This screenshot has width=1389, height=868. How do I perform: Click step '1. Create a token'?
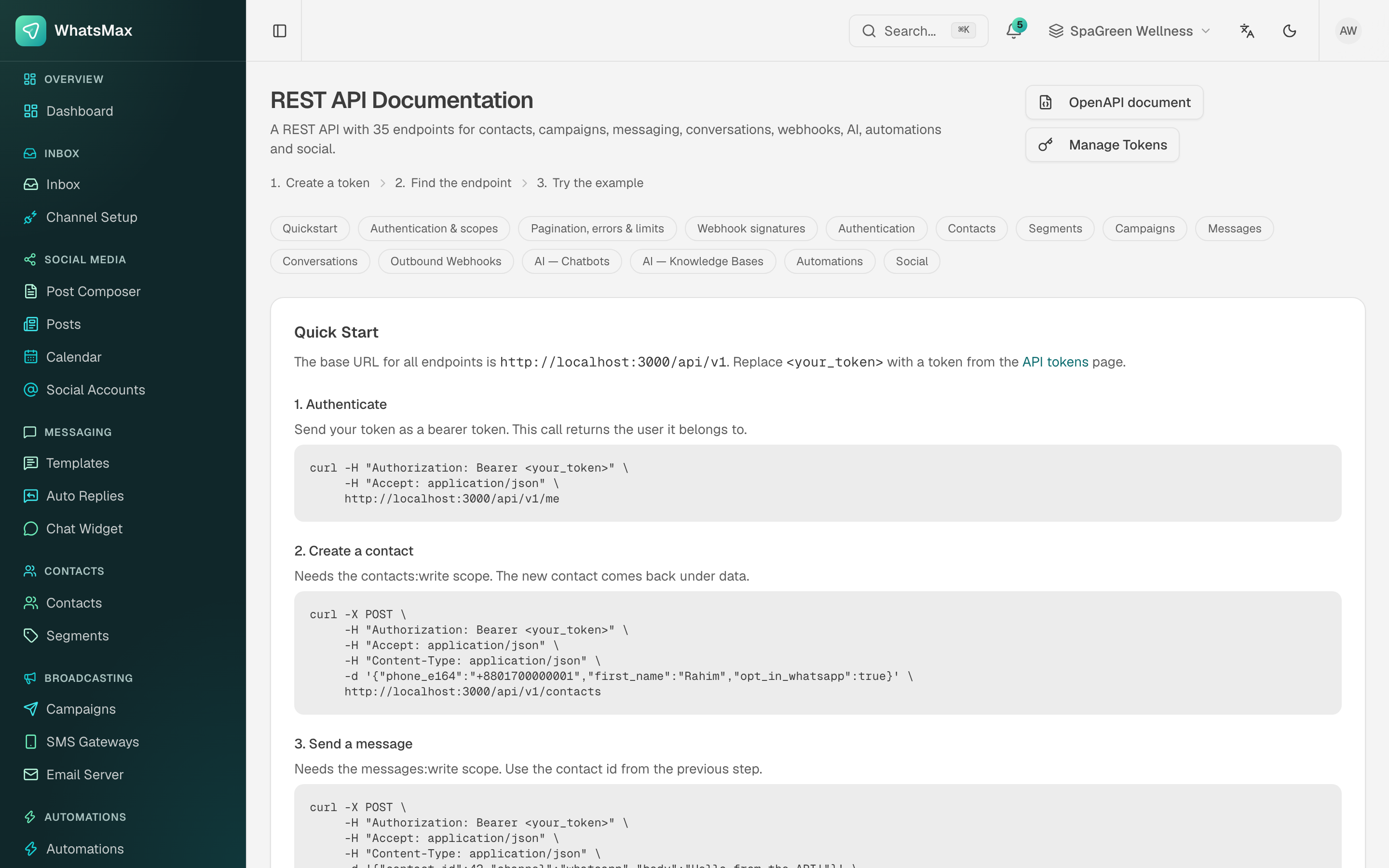coord(320,183)
